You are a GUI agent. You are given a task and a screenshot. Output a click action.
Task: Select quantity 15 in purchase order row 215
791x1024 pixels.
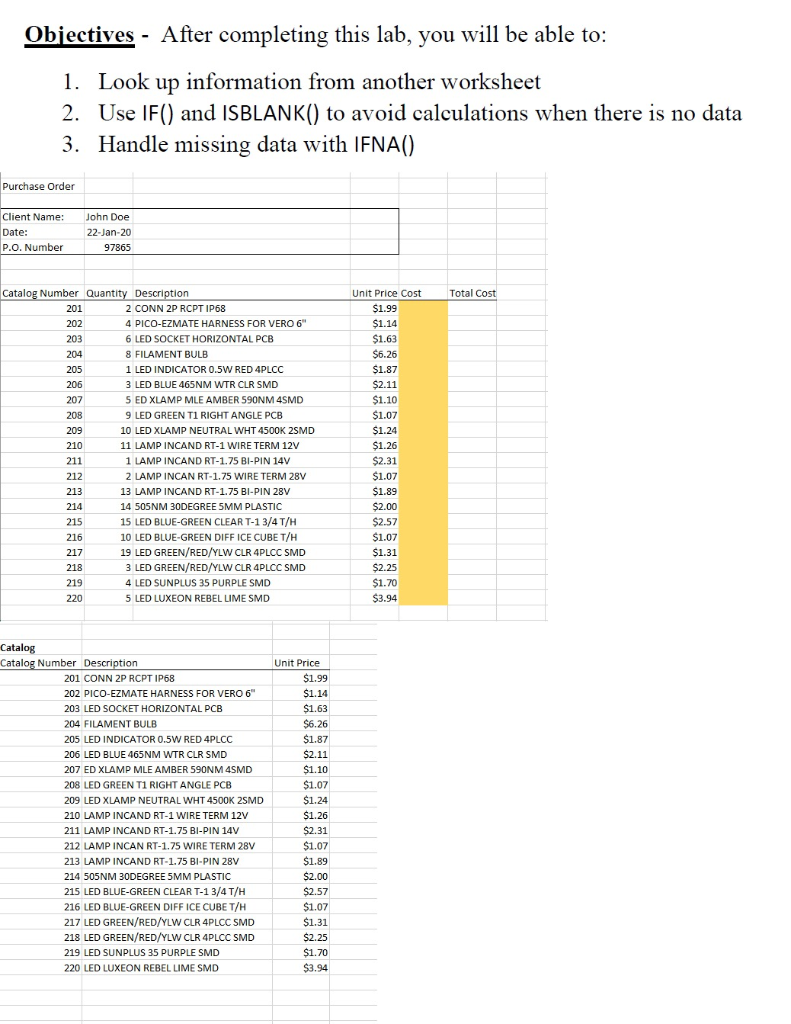[x=126, y=522]
